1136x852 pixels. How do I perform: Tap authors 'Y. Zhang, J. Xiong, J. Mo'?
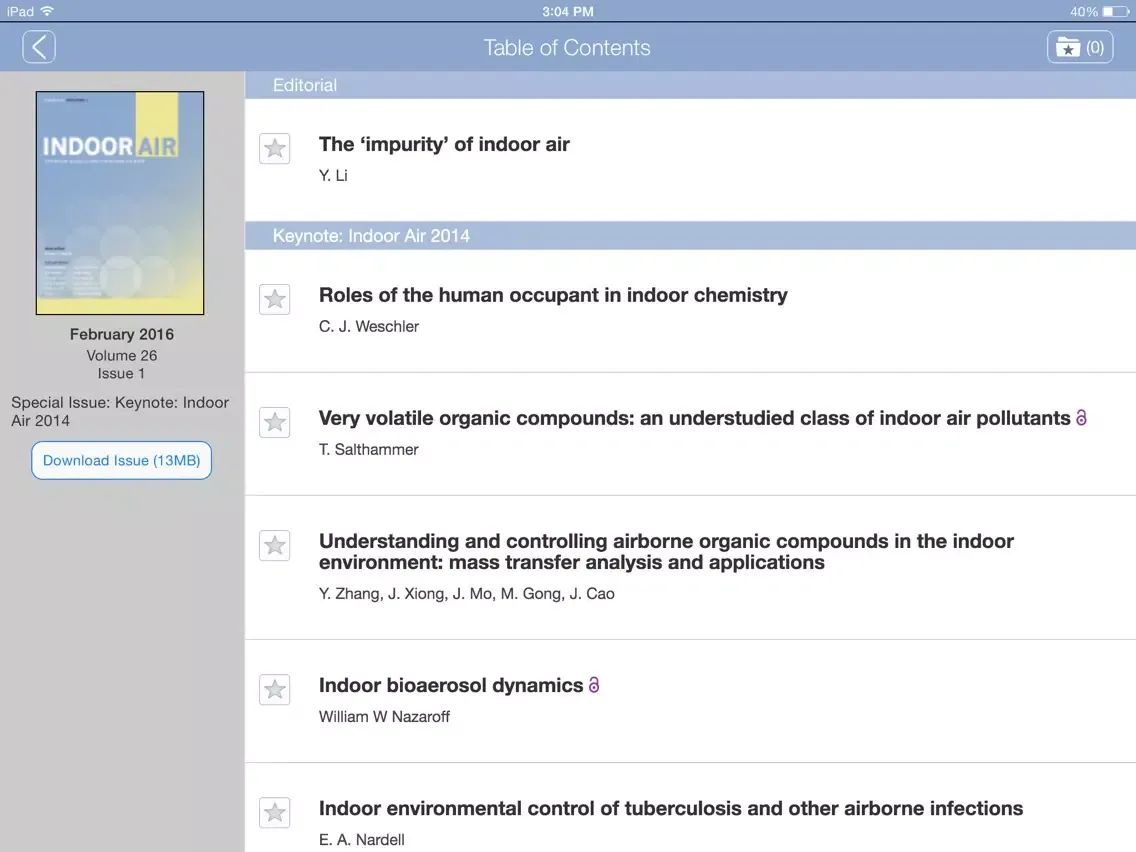pos(406,593)
